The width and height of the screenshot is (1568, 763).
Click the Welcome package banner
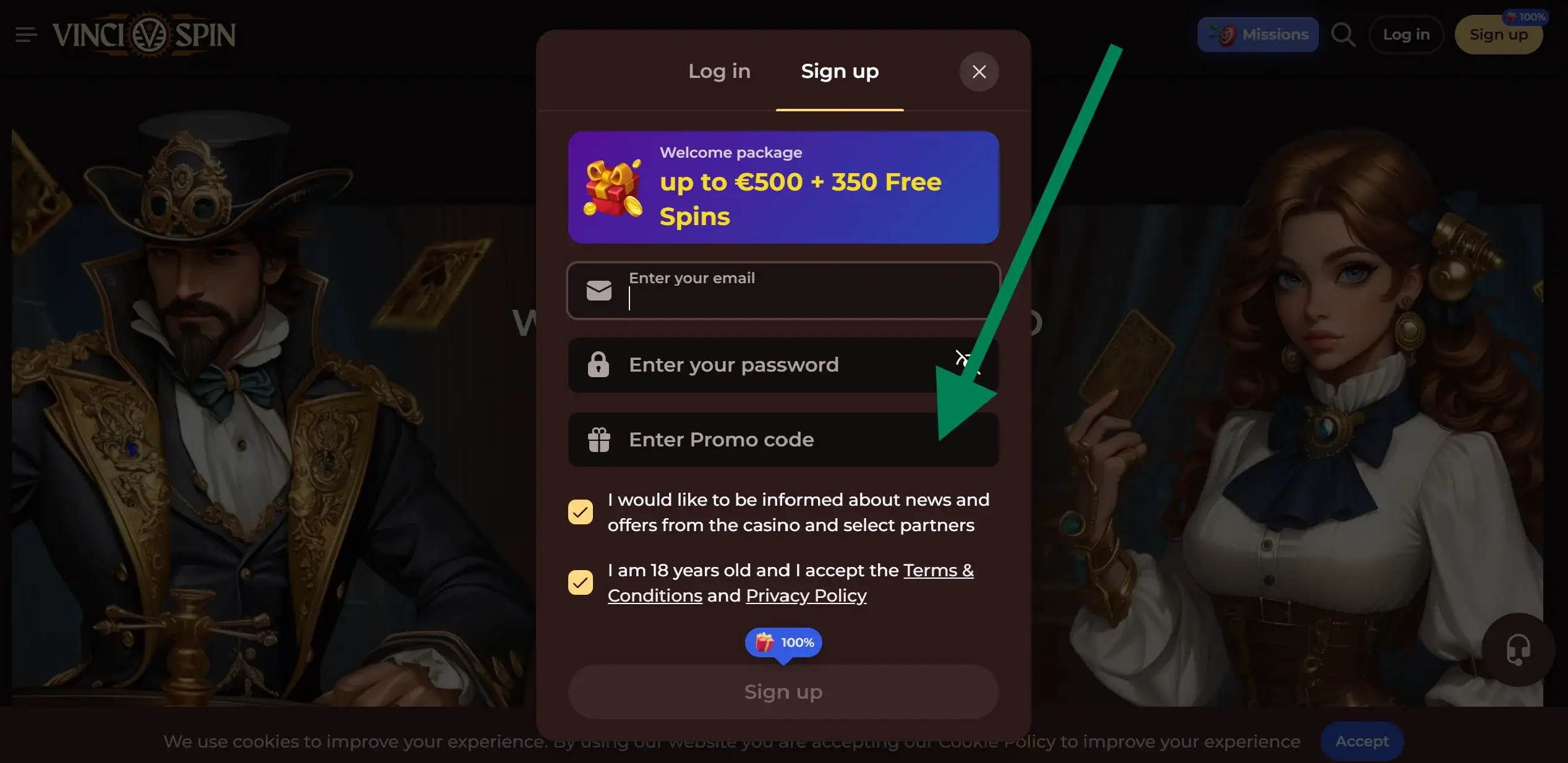coord(783,187)
